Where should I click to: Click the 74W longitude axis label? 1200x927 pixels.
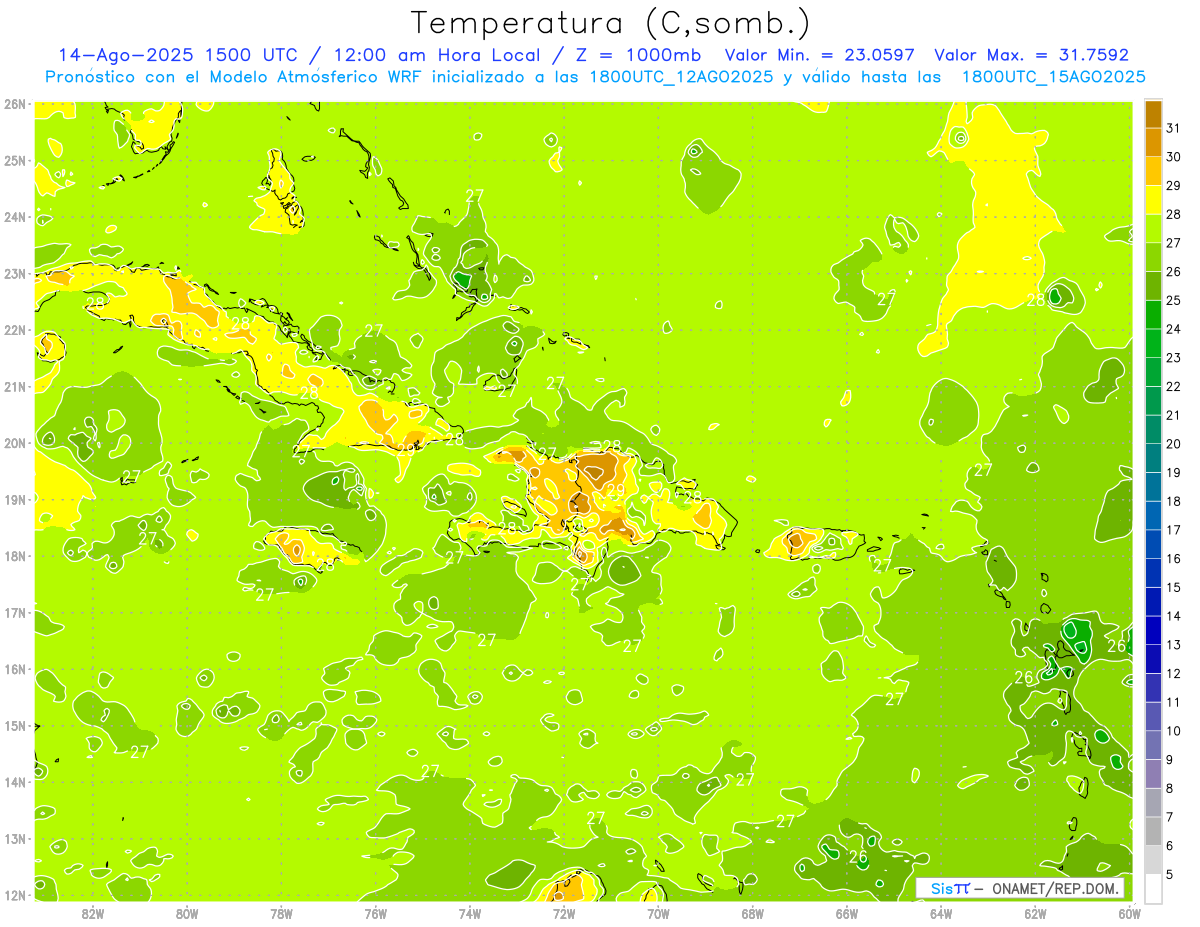coord(470,913)
